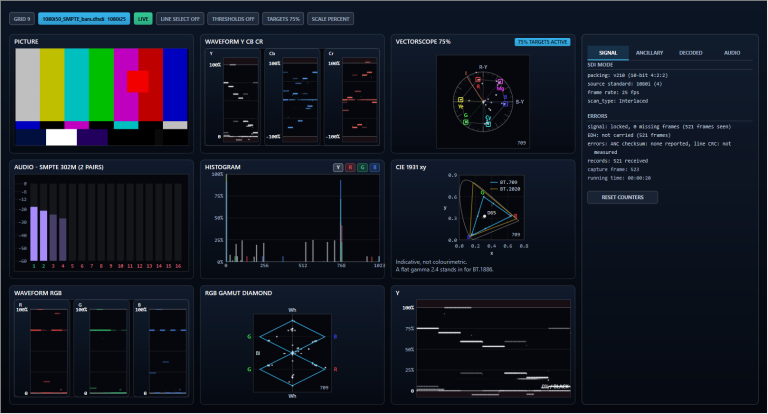Screen dimensions: 768x414
Task: Click the 'EDH: not carried' line
Action: (x=629, y=135)
